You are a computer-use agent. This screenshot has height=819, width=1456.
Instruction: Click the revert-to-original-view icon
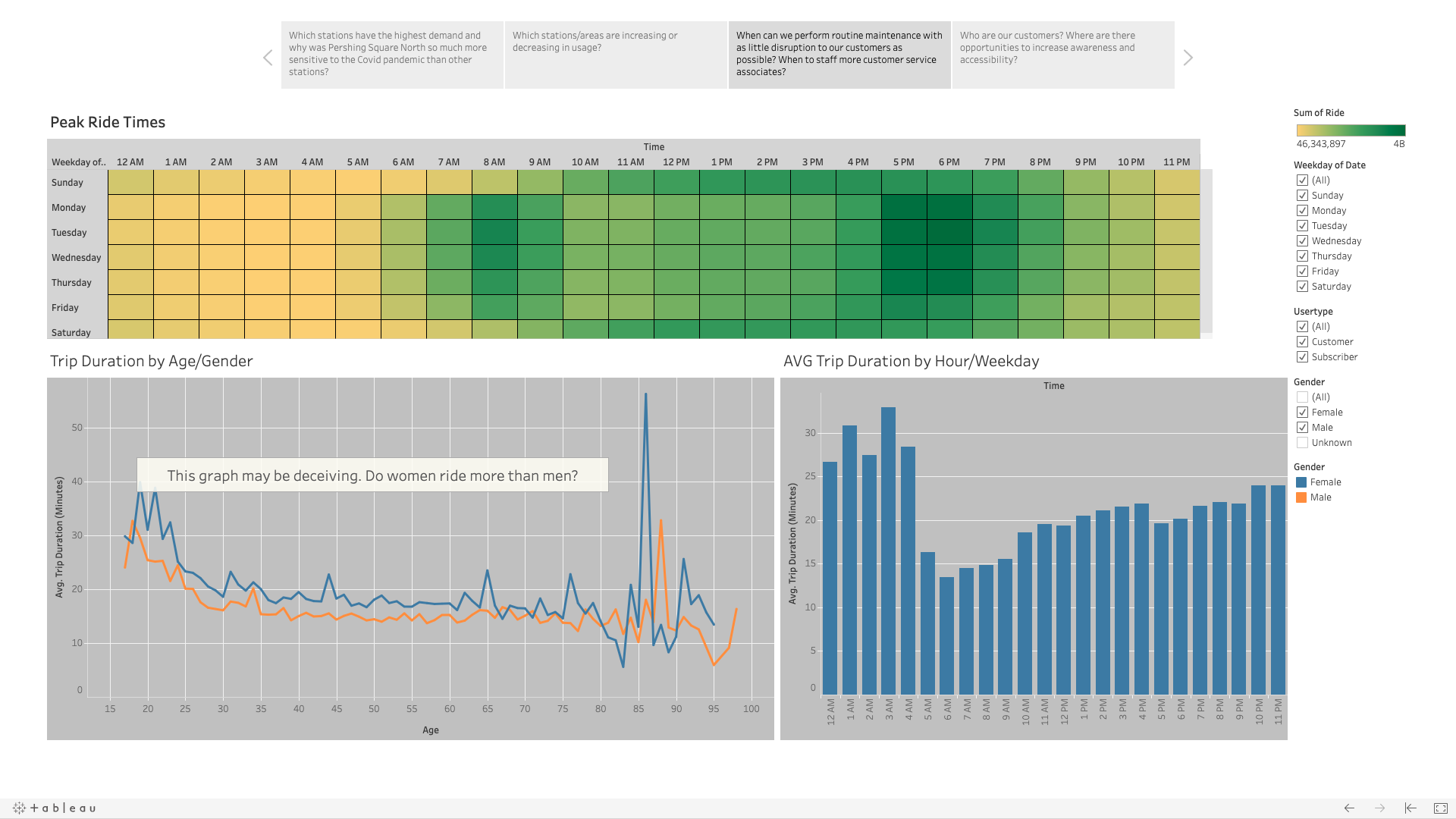(x=1410, y=808)
